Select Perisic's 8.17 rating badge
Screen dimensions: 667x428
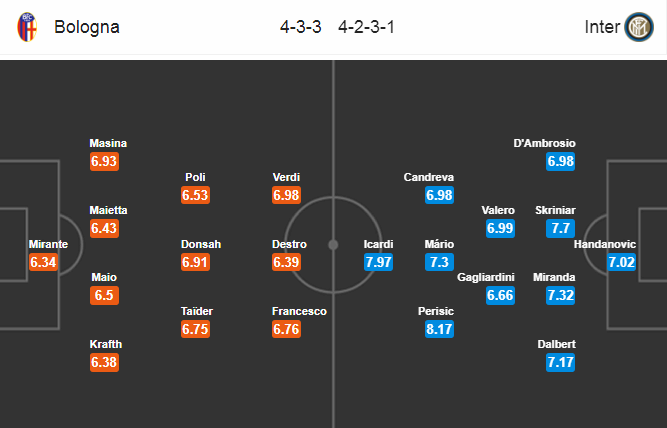(439, 329)
